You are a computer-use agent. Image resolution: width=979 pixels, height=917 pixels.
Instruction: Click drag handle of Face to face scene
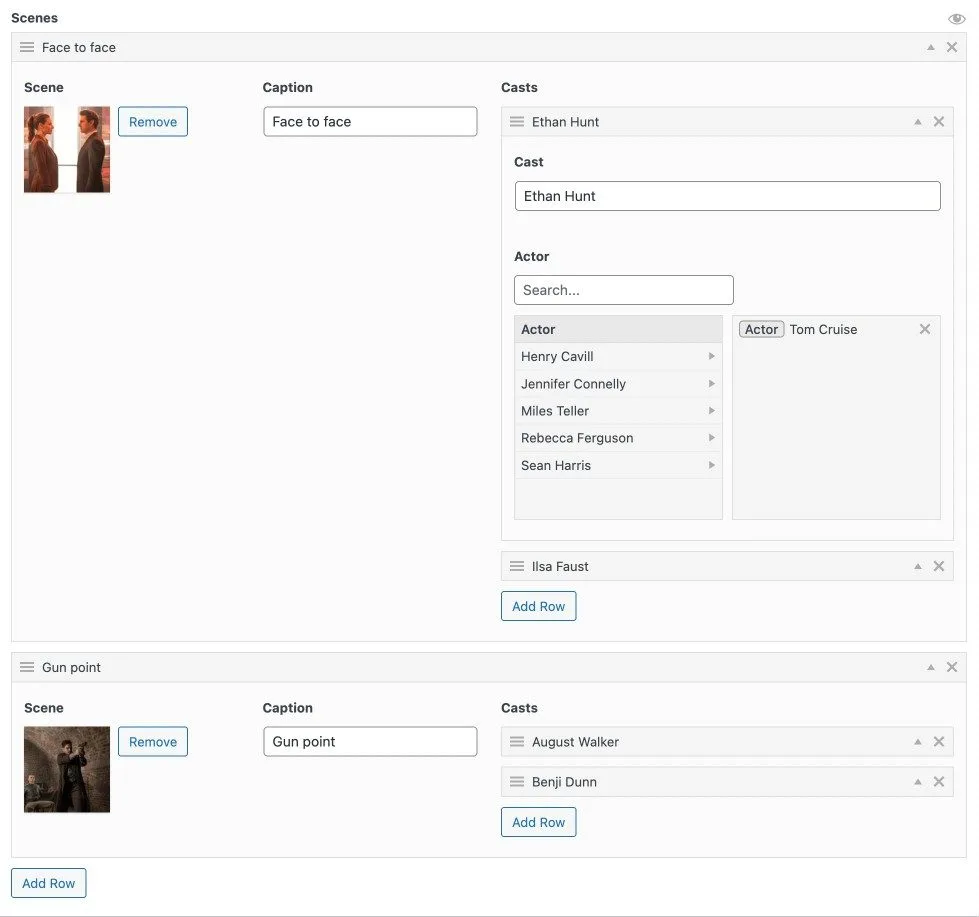(27, 47)
